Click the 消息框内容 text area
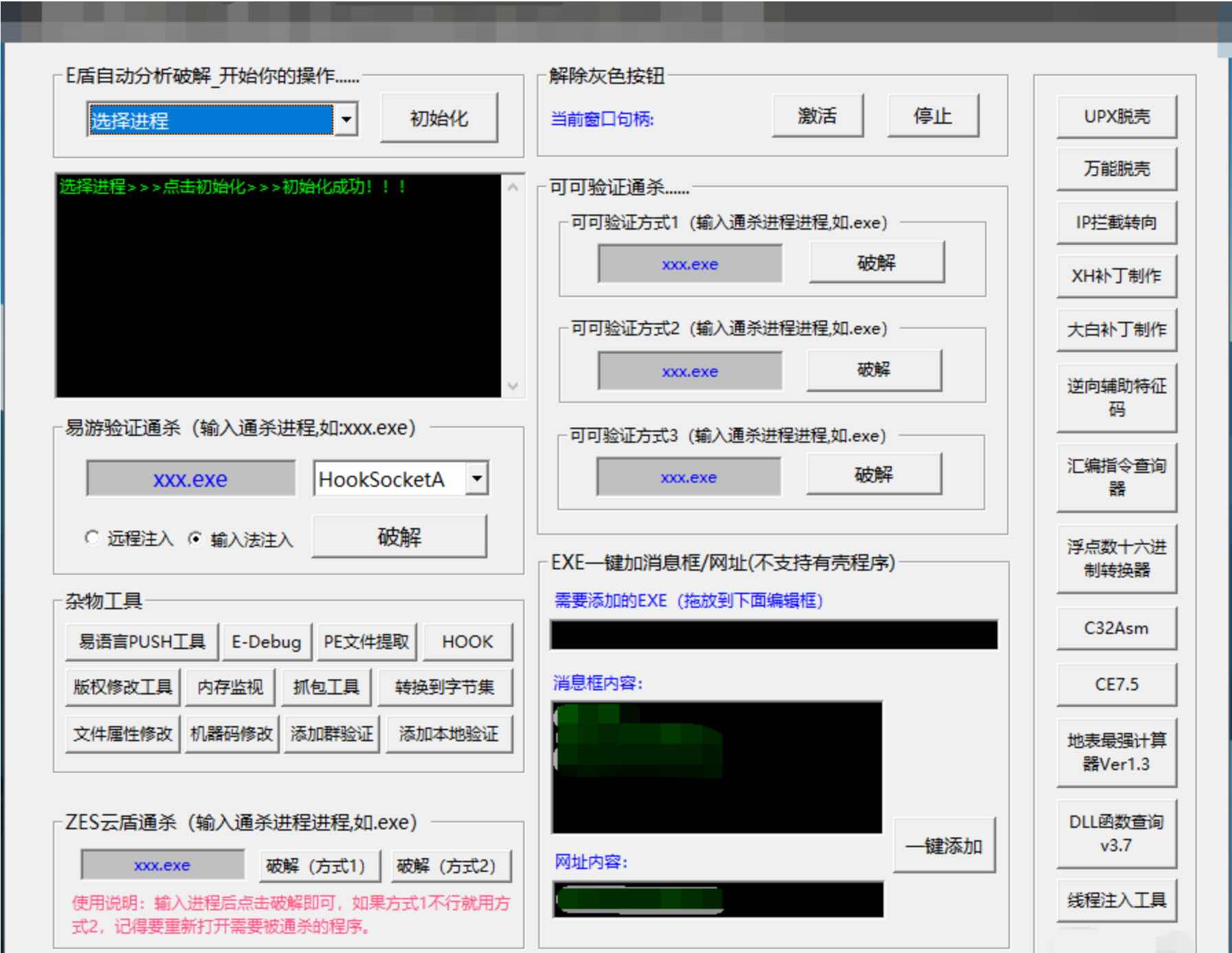The height and width of the screenshot is (953, 1232). [716, 767]
